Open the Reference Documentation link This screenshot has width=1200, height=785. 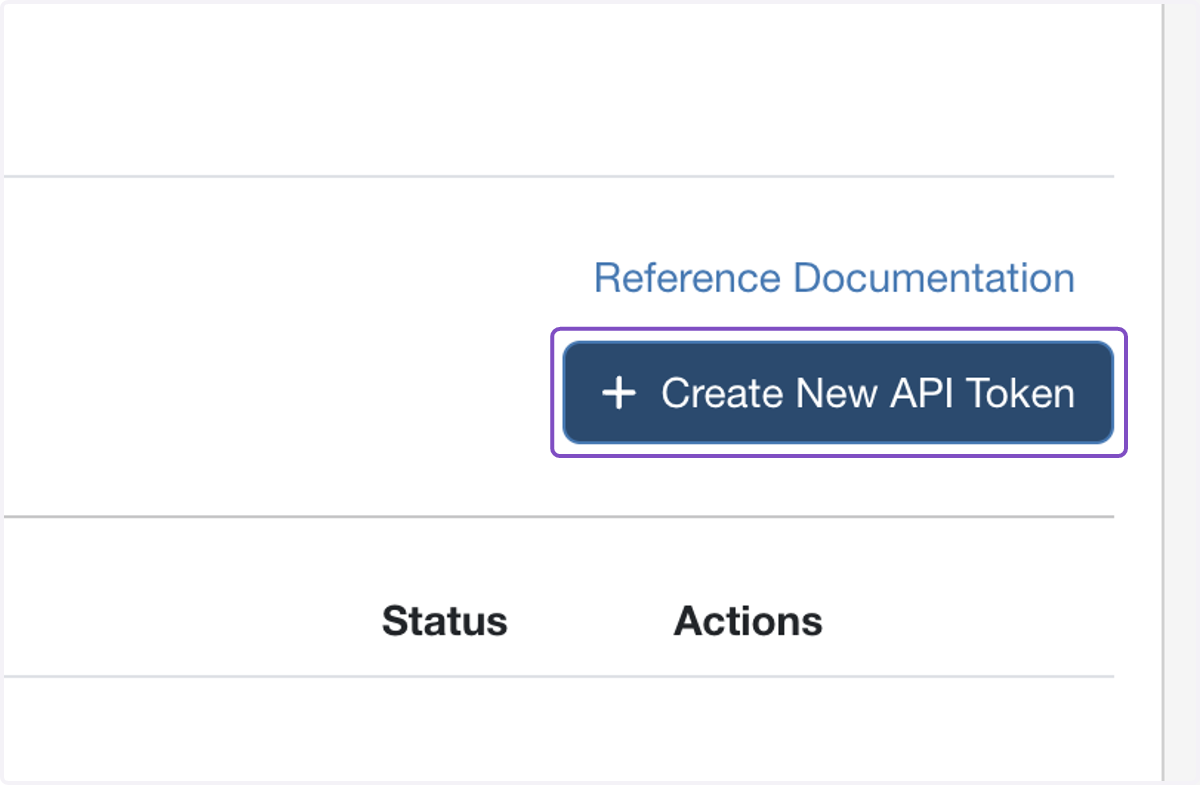coord(834,278)
